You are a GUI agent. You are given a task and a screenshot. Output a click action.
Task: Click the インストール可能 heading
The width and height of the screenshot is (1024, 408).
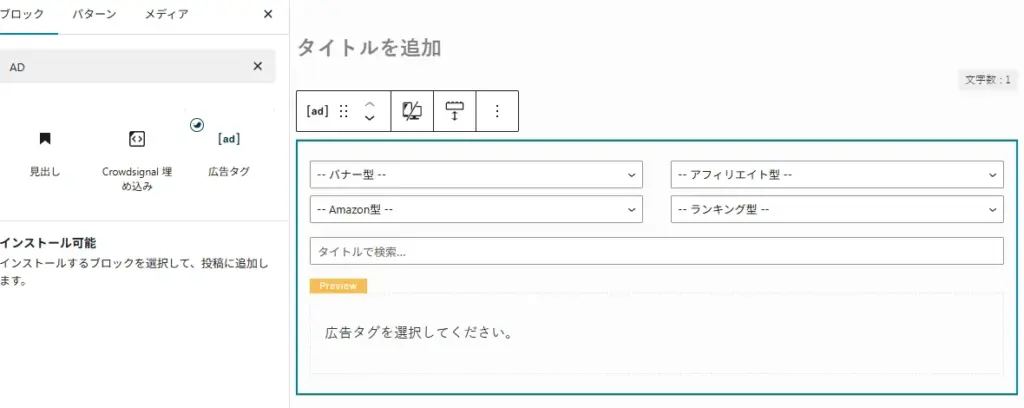[x=48, y=243]
